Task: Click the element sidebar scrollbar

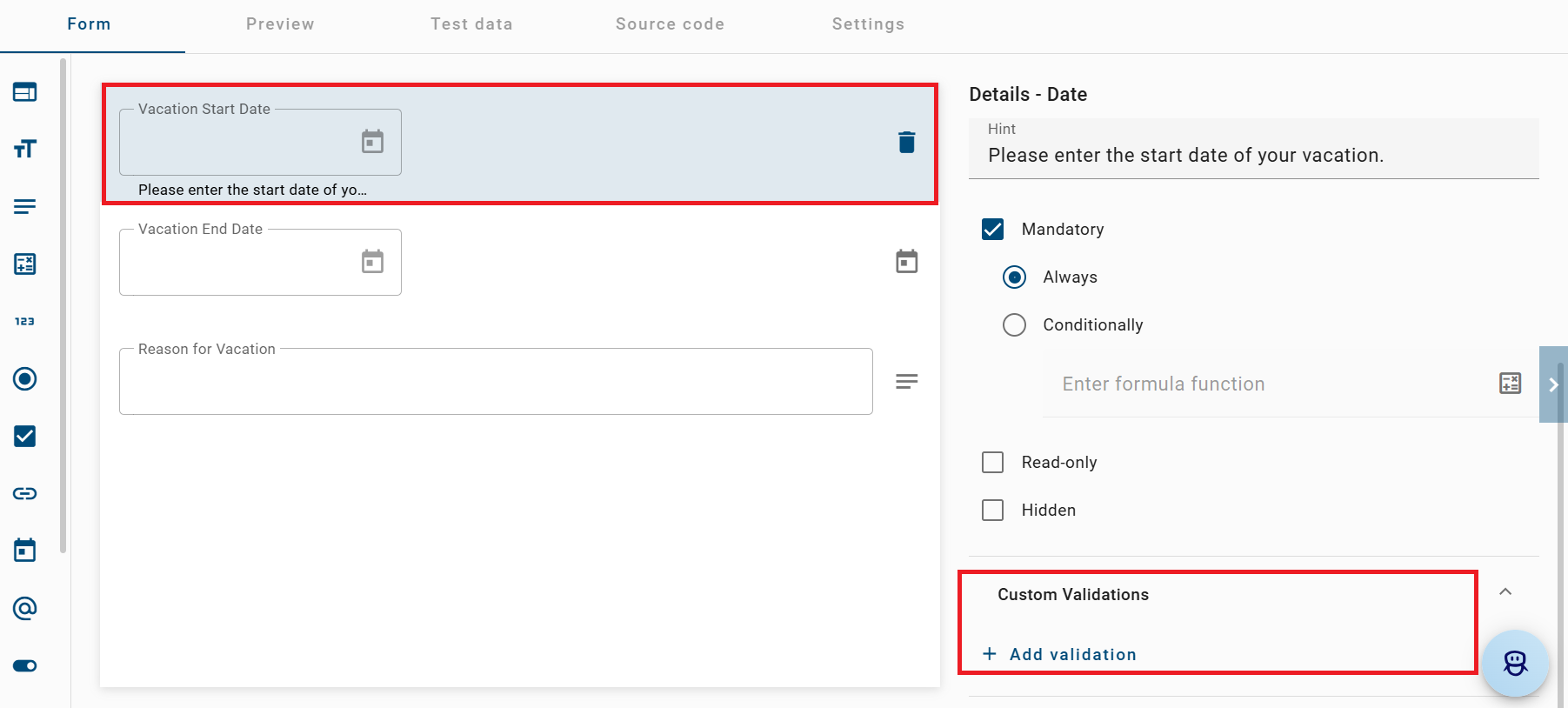Action: coord(63,304)
